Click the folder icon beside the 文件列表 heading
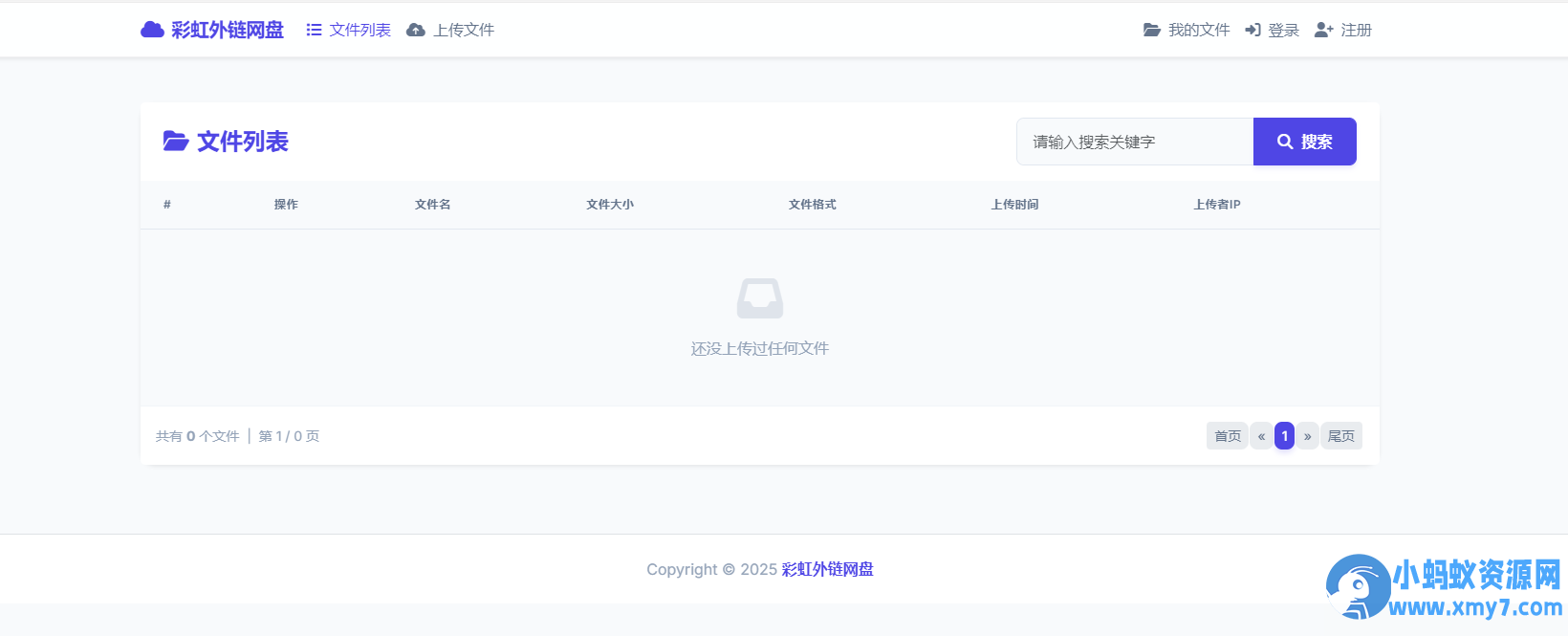 pos(175,142)
